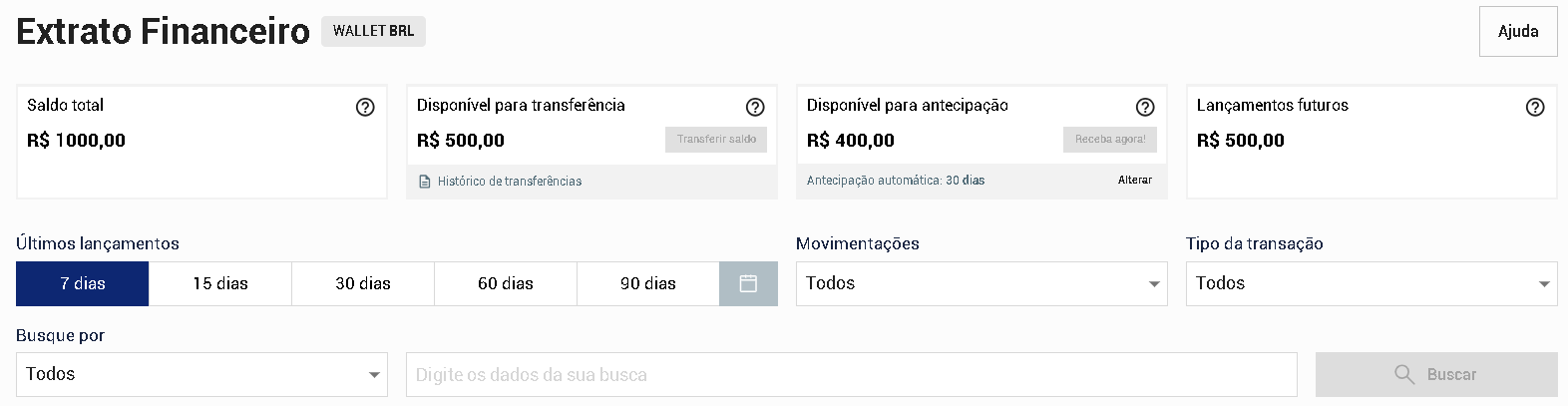The width and height of the screenshot is (1568, 406).
Task: Select the 30 dias period
Action: tap(363, 284)
